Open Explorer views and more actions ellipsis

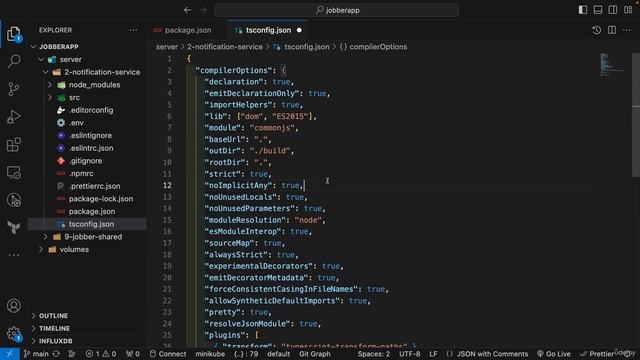tap(133, 30)
